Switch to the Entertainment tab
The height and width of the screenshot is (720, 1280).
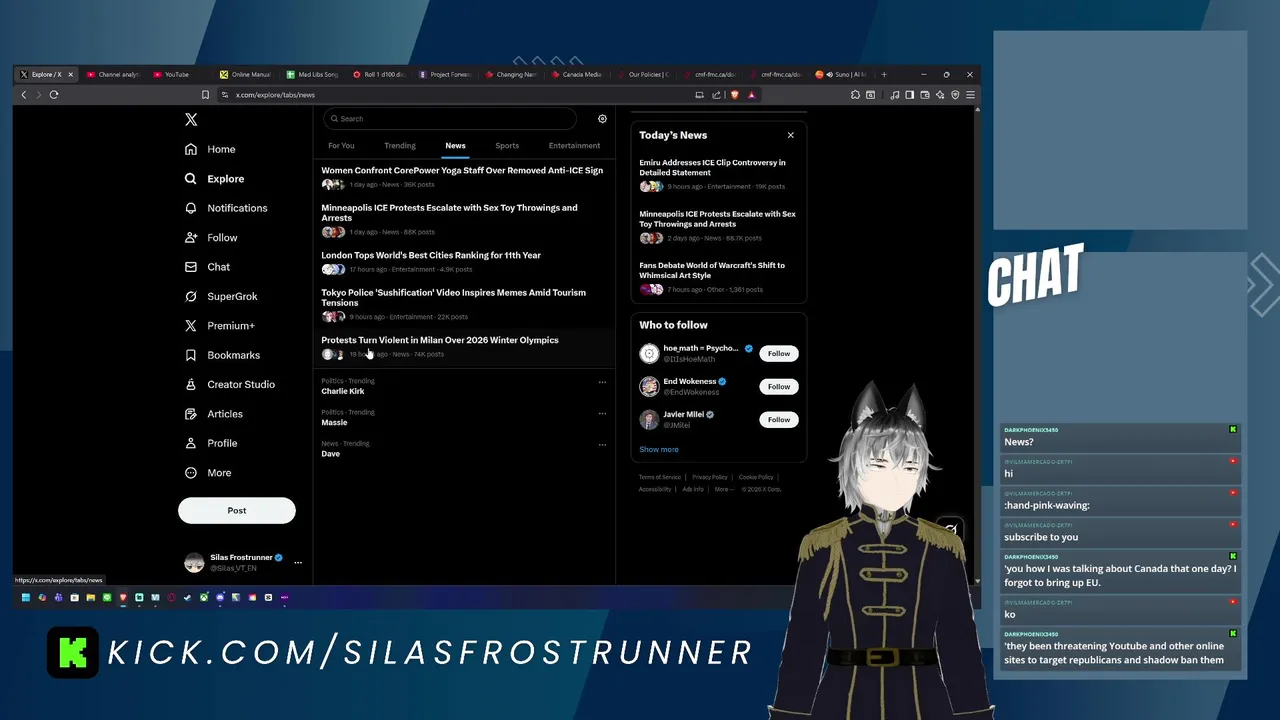coord(574,146)
